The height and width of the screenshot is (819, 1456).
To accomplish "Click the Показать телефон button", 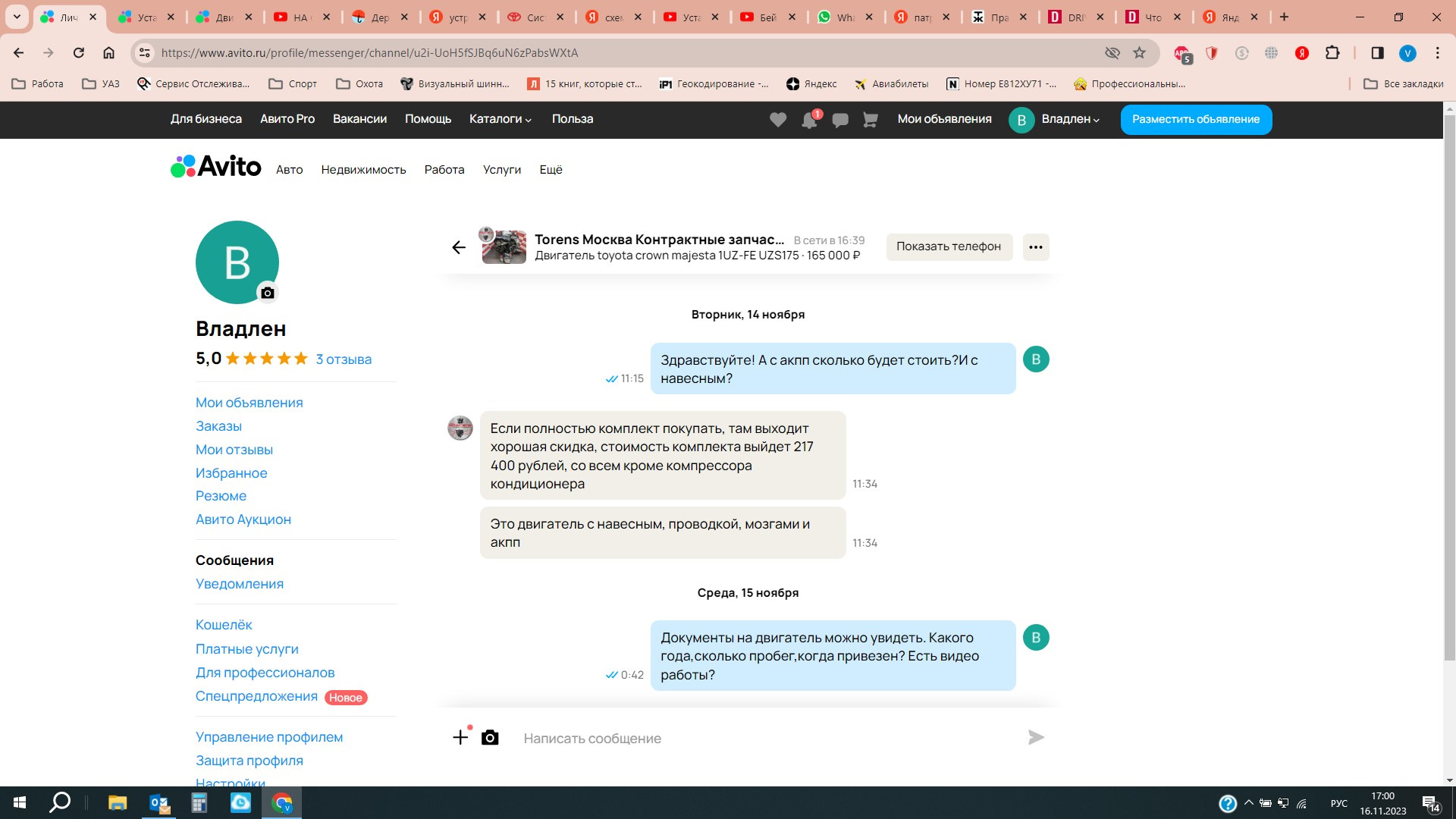I will click(949, 246).
